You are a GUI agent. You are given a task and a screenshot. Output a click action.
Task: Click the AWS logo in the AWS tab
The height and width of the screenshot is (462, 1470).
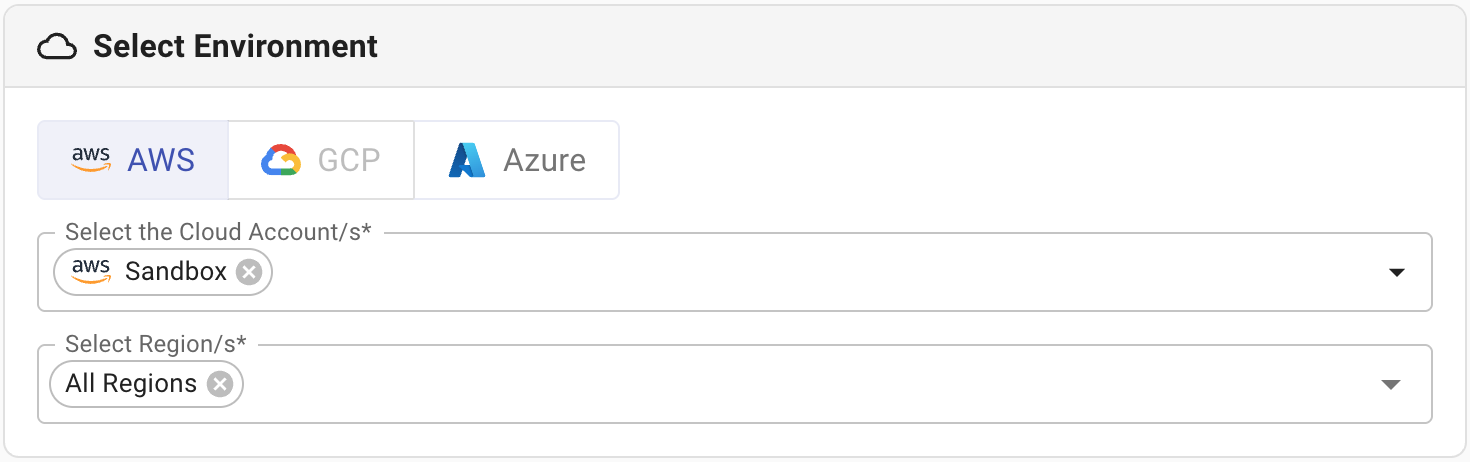pyautogui.click(x=91, y=160)
